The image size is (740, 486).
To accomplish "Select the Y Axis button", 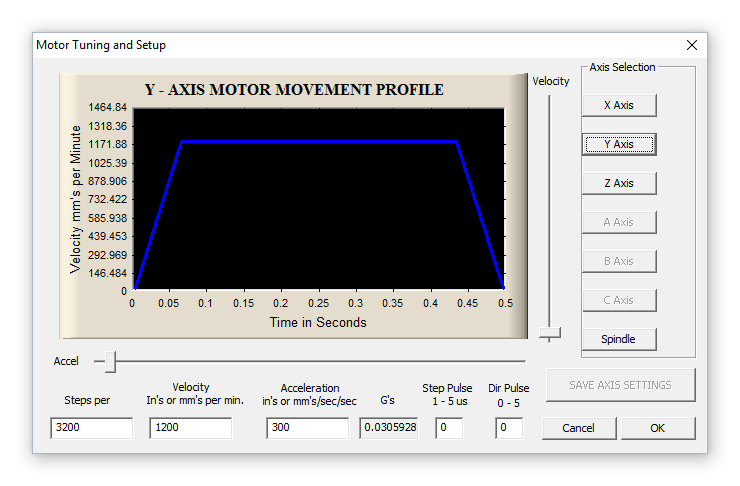I will coord(619,144).
